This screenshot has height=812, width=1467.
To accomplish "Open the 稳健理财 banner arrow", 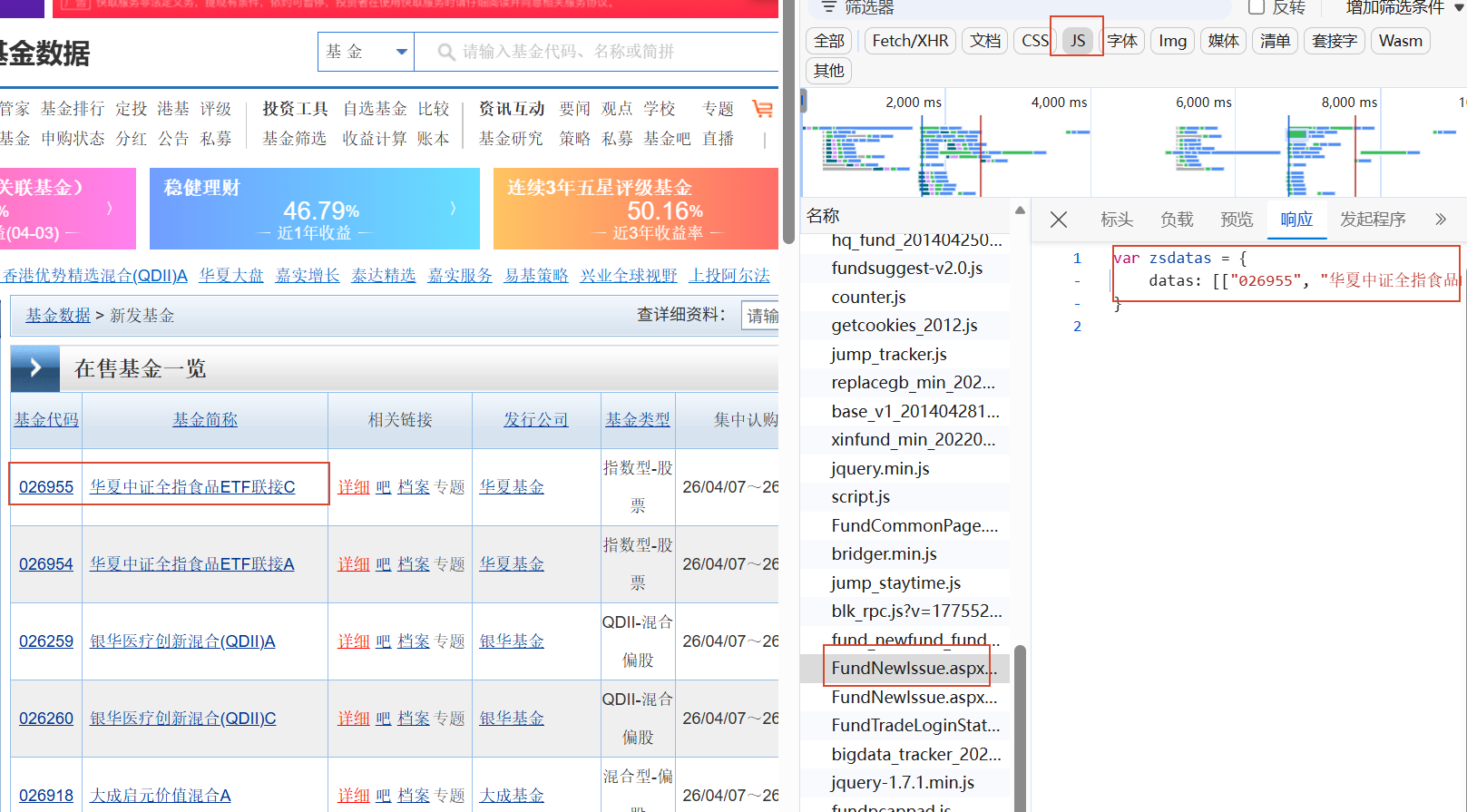I will [x=453, y=209].
